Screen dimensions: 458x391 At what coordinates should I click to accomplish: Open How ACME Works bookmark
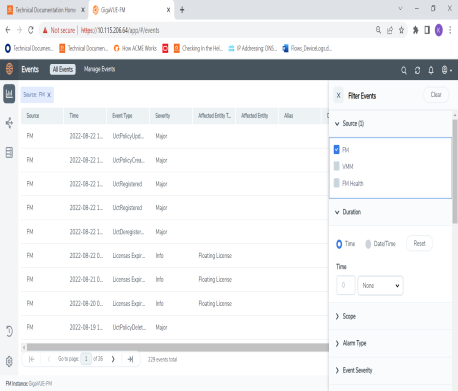[x=135, y=48]
